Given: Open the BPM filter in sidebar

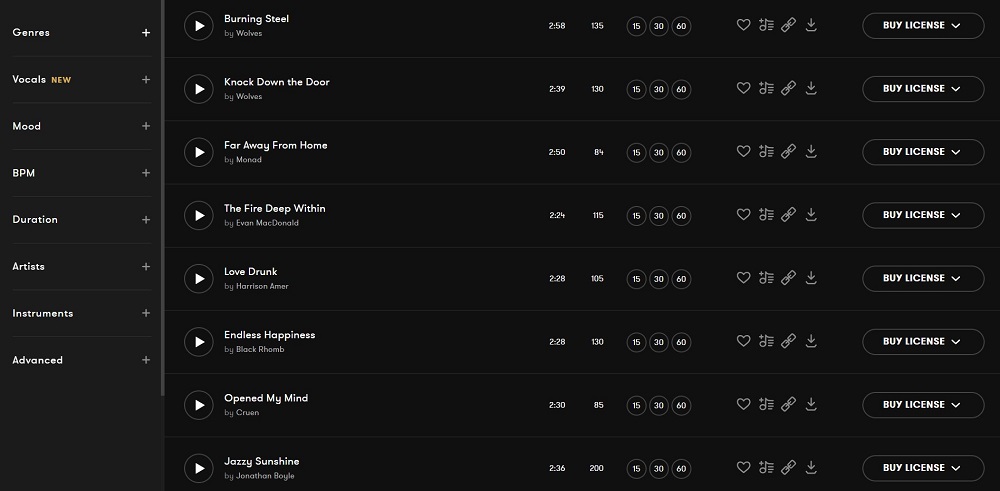Looking at the screenshot, I should point(146,173).
